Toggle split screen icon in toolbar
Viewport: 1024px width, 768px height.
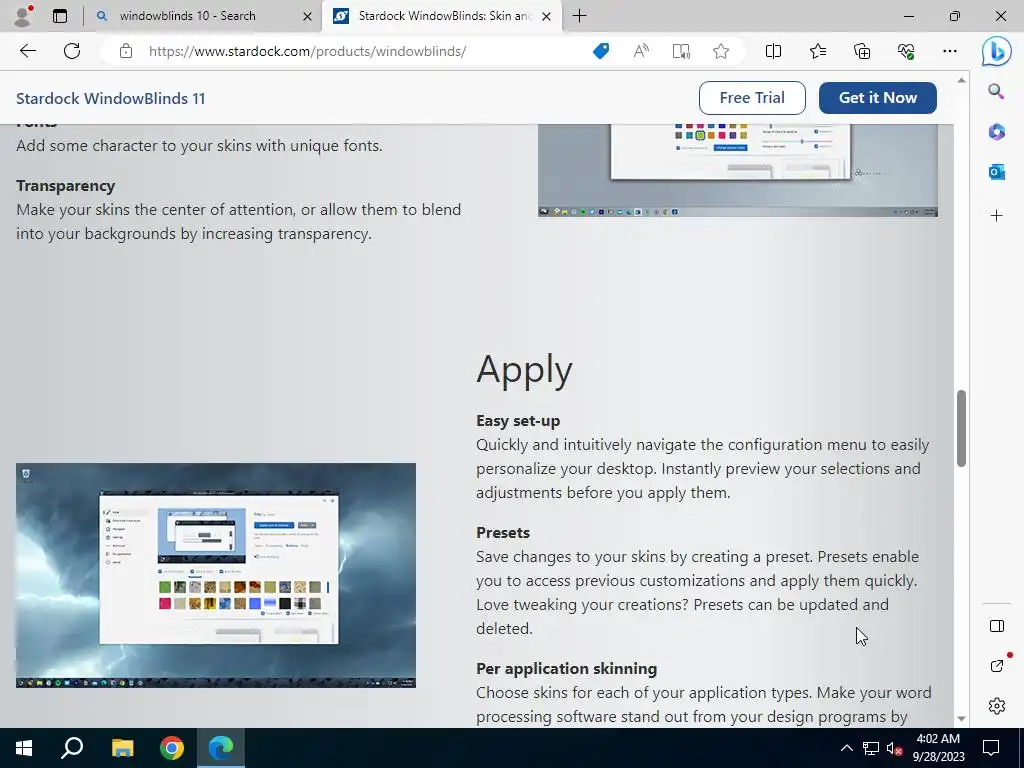pos(773,51)
